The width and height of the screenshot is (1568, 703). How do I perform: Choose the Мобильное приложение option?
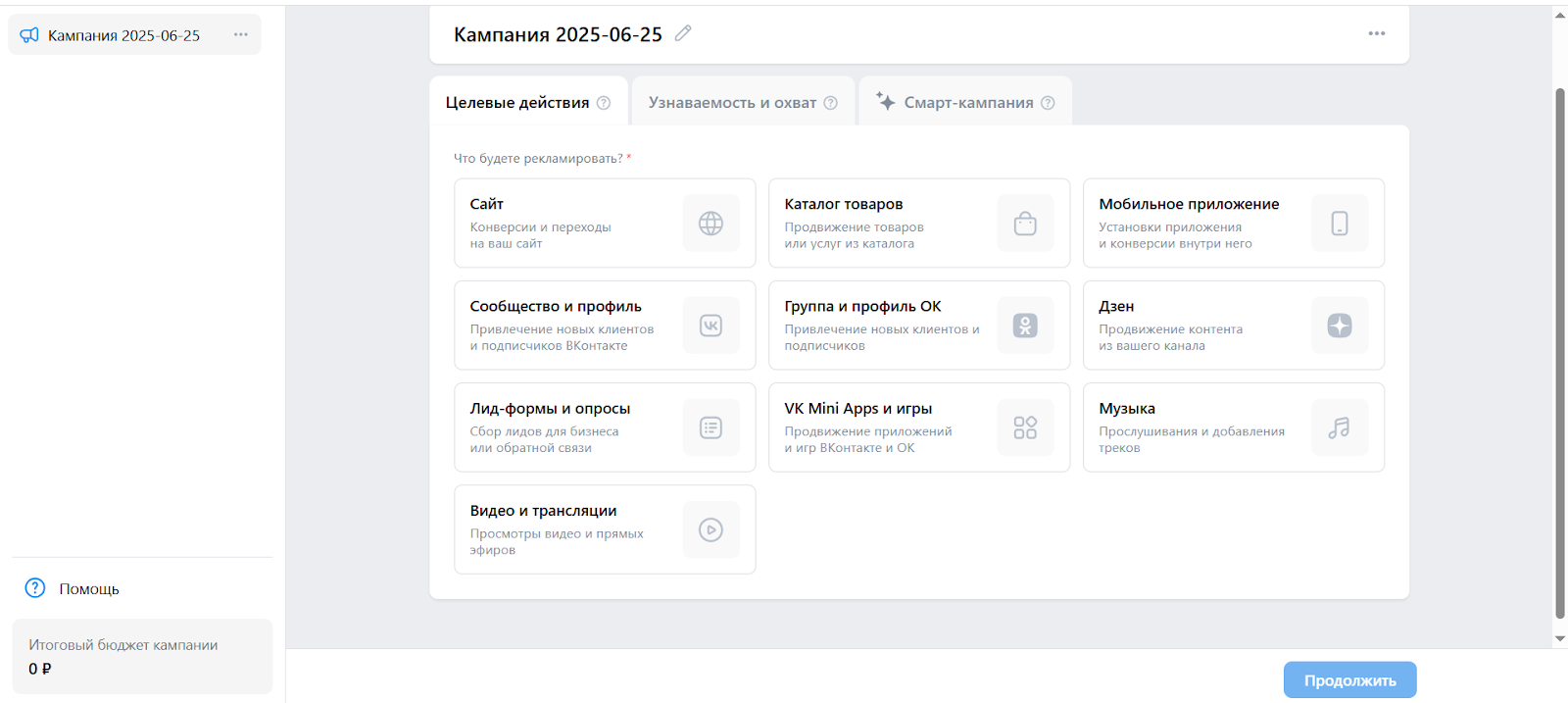coord(1234,223)
